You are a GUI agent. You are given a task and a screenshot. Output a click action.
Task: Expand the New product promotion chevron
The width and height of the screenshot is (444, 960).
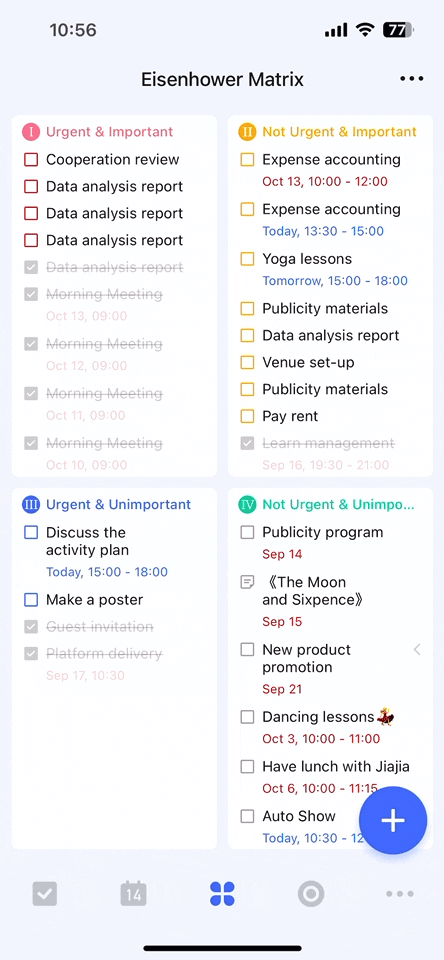(x=417, y=650)
